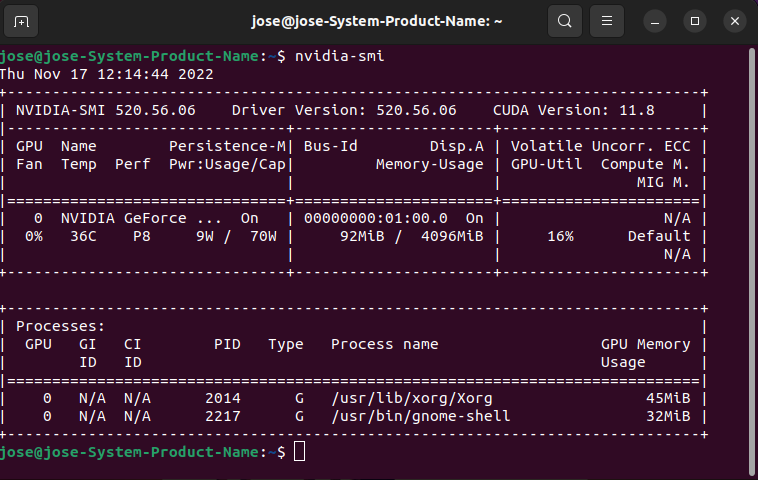Click the PID column header
This screenshot has width=758, height=480.
coord(227,344)
